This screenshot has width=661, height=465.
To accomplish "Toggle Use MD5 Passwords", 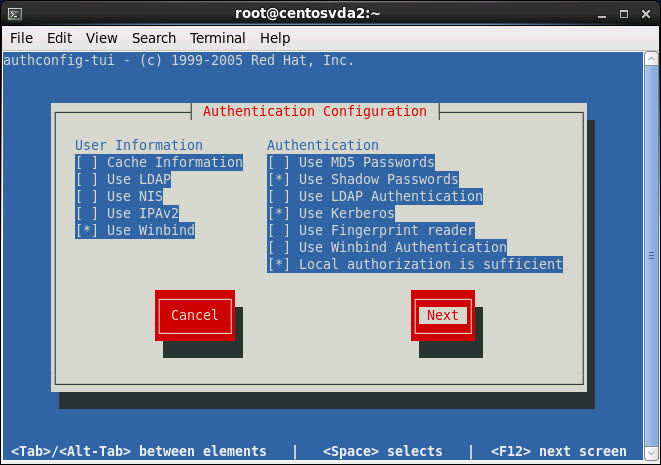I will click(351, 162).
